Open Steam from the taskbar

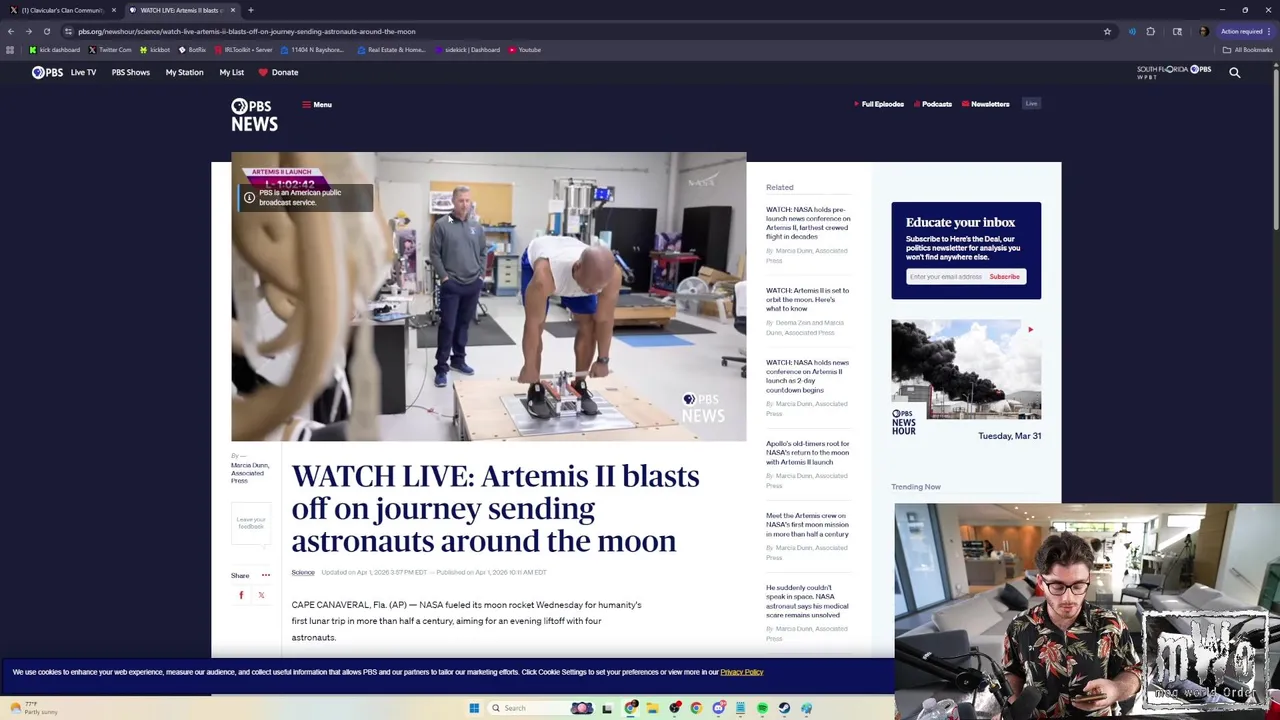click(x=784, y=708)
